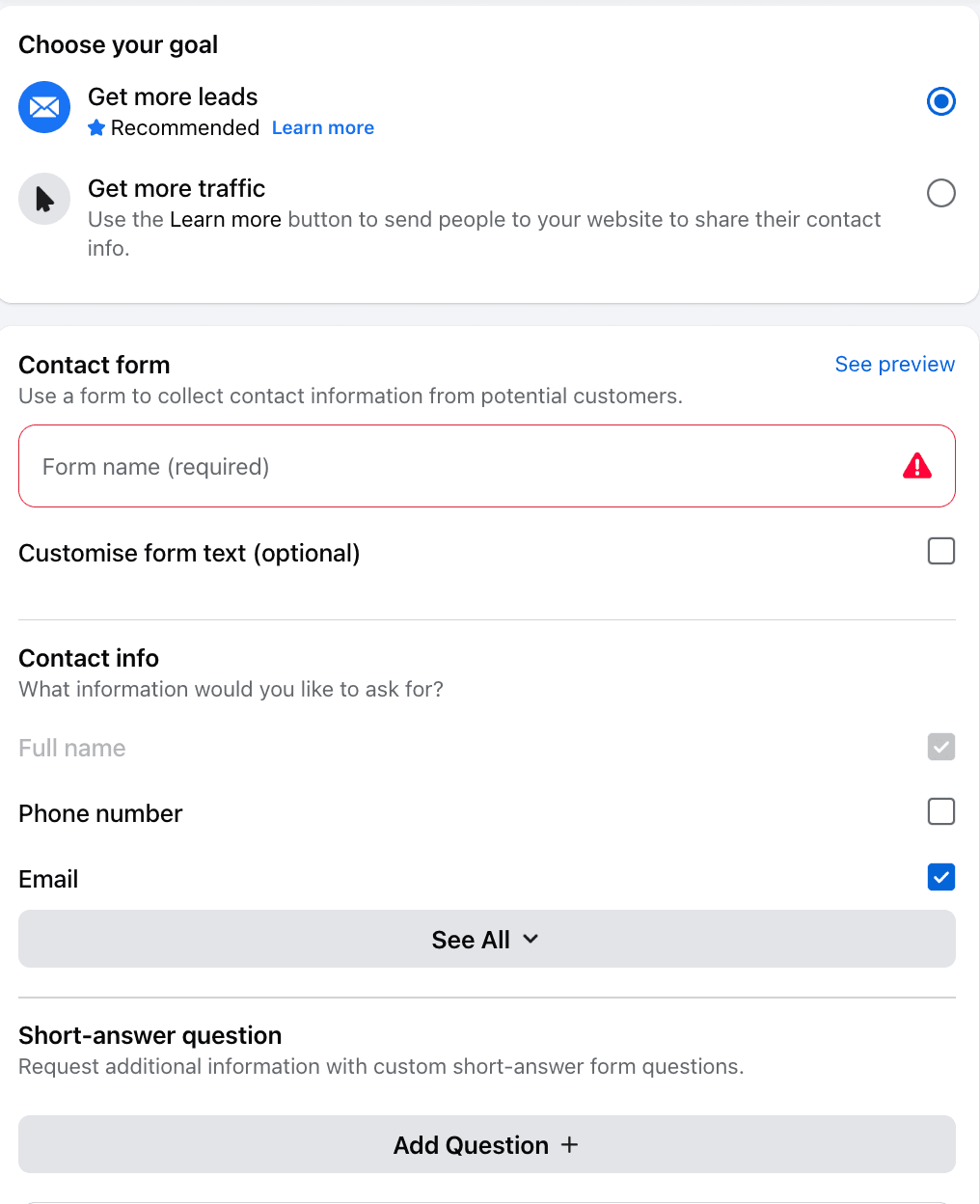Enable the Phone number checkbox
Viewport: 980px width, 1204px height.
pyautogui.click(x=940, y=811)
